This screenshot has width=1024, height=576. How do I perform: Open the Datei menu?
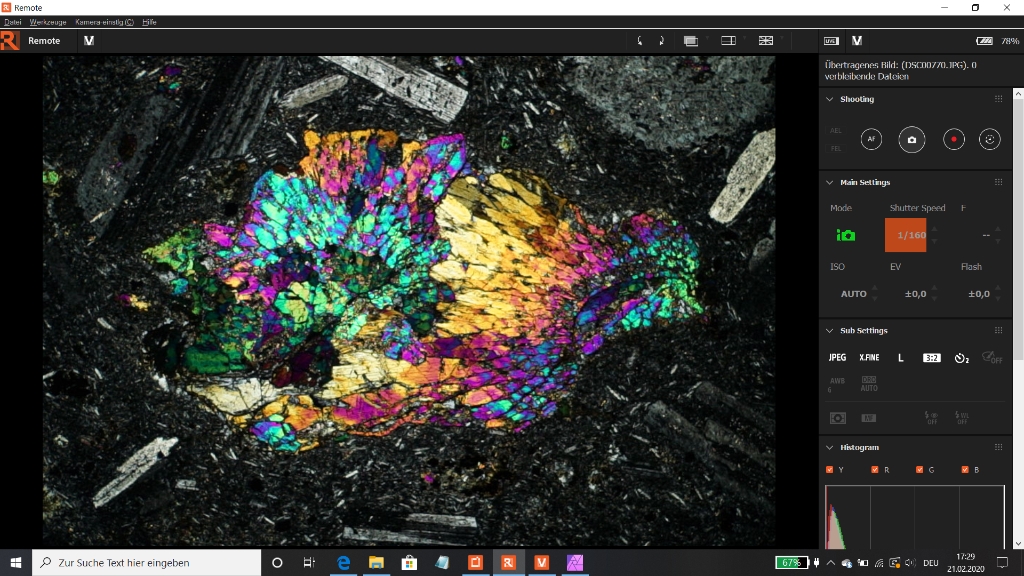(13, 22)
